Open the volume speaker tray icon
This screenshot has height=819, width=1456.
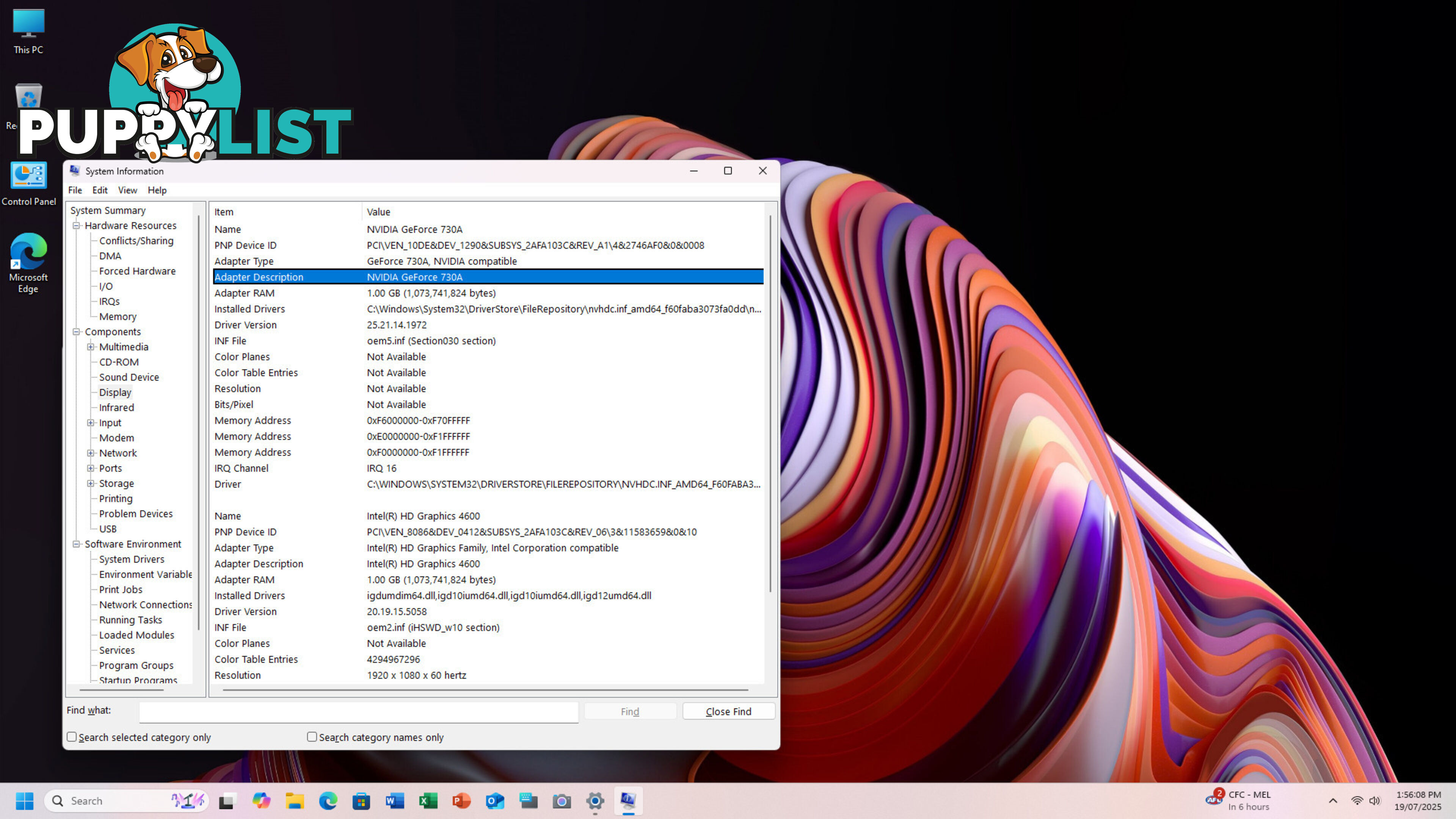click(x=1374, y=801)
